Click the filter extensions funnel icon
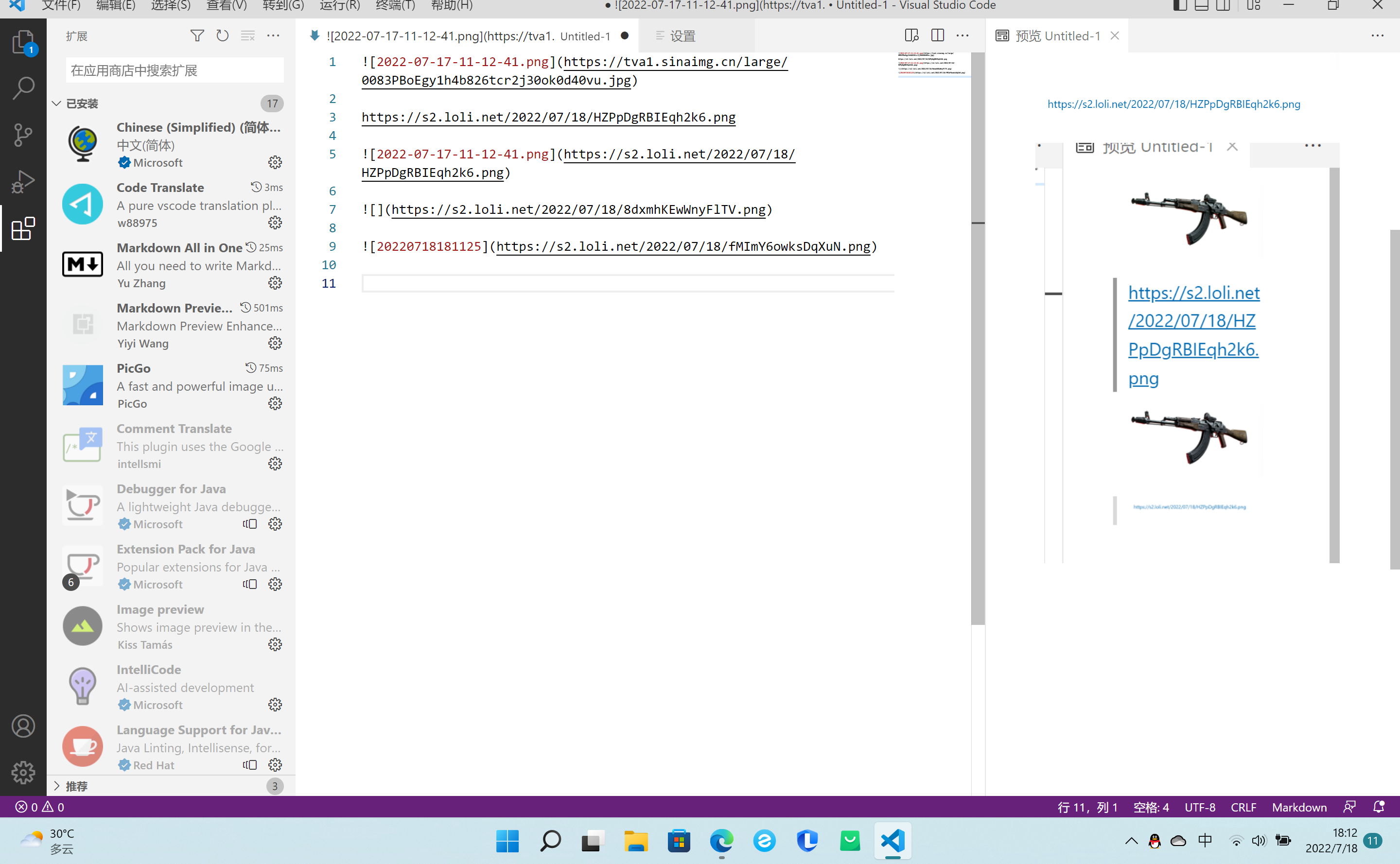Viewport: 1400px width, 864px height. pyautogui.click(x=197, y=36)
